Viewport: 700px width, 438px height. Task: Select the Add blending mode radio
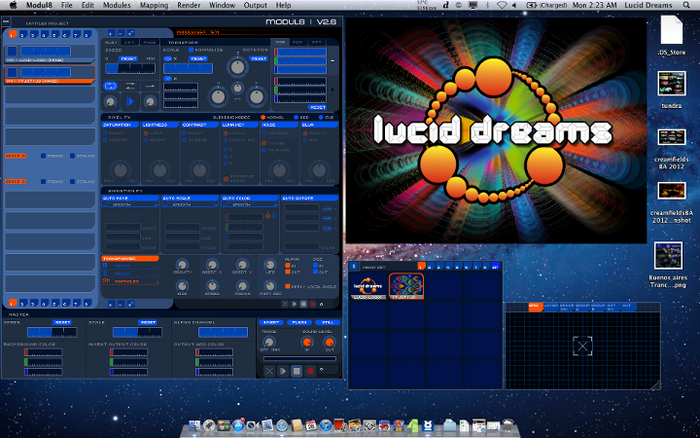(296, 117)
